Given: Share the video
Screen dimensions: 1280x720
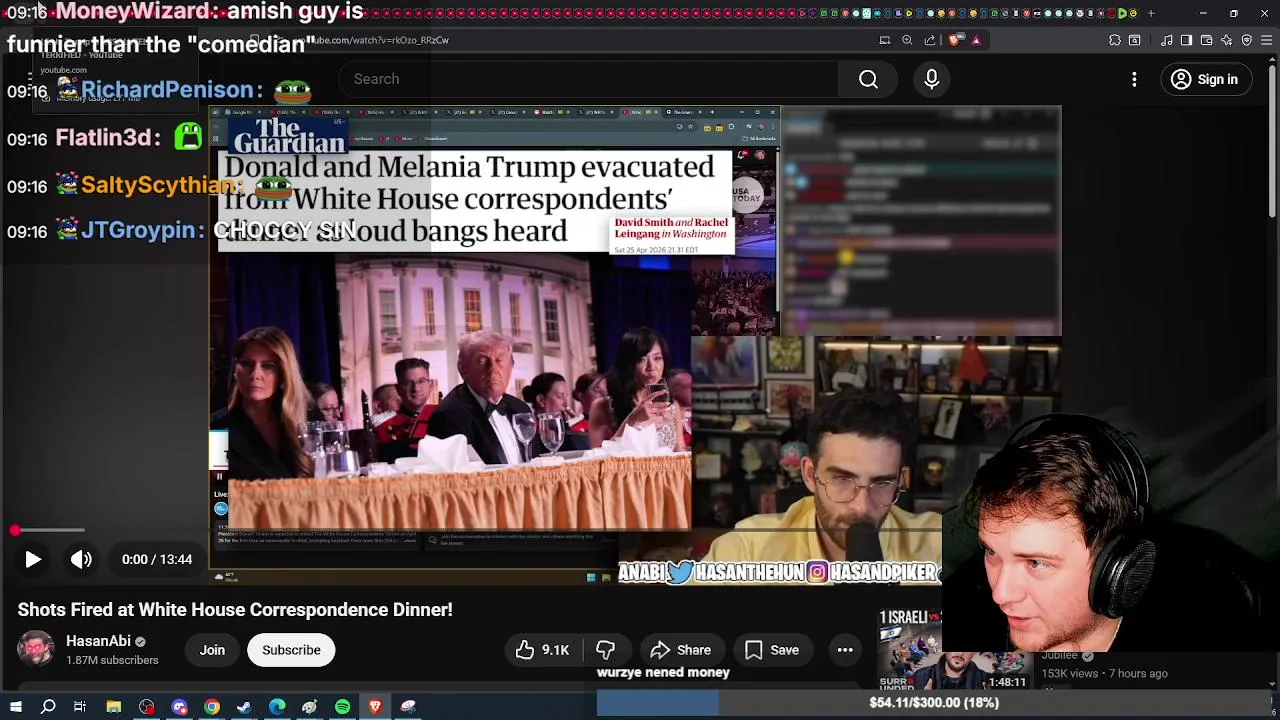Looking at the screenshot, I should pos(680,650).
